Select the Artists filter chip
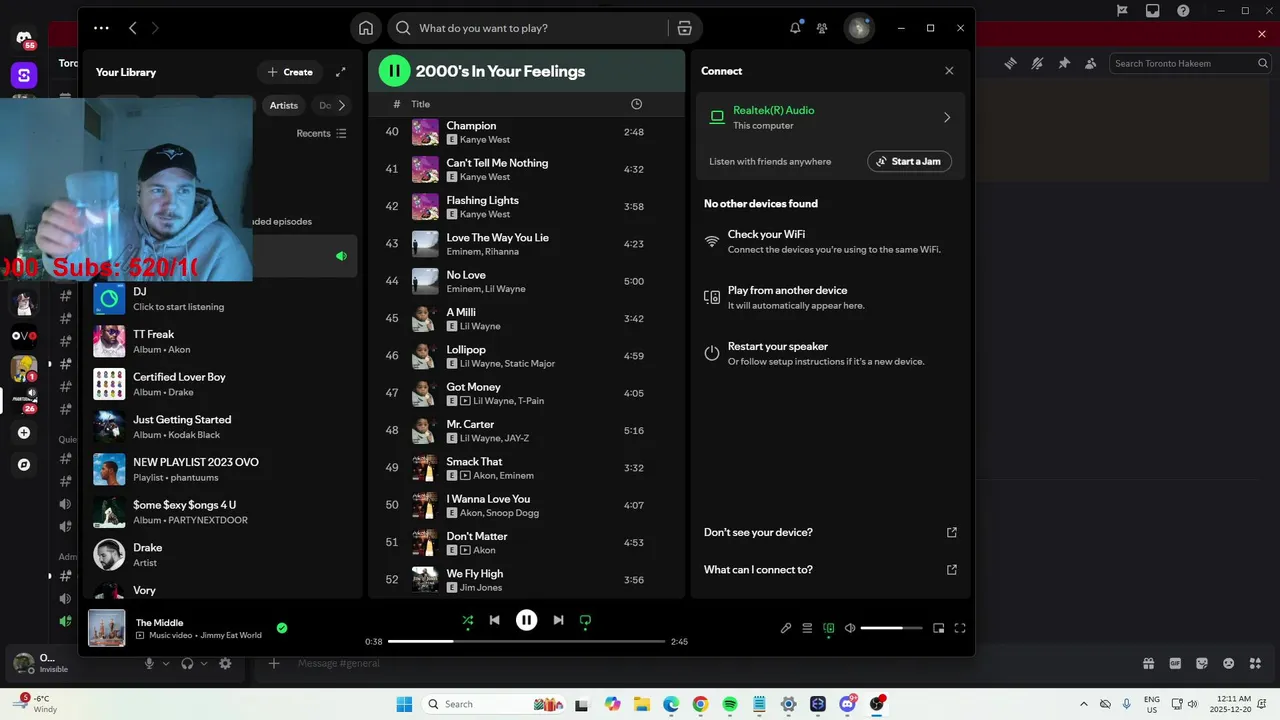1280x720 pixels. [283, 105]
